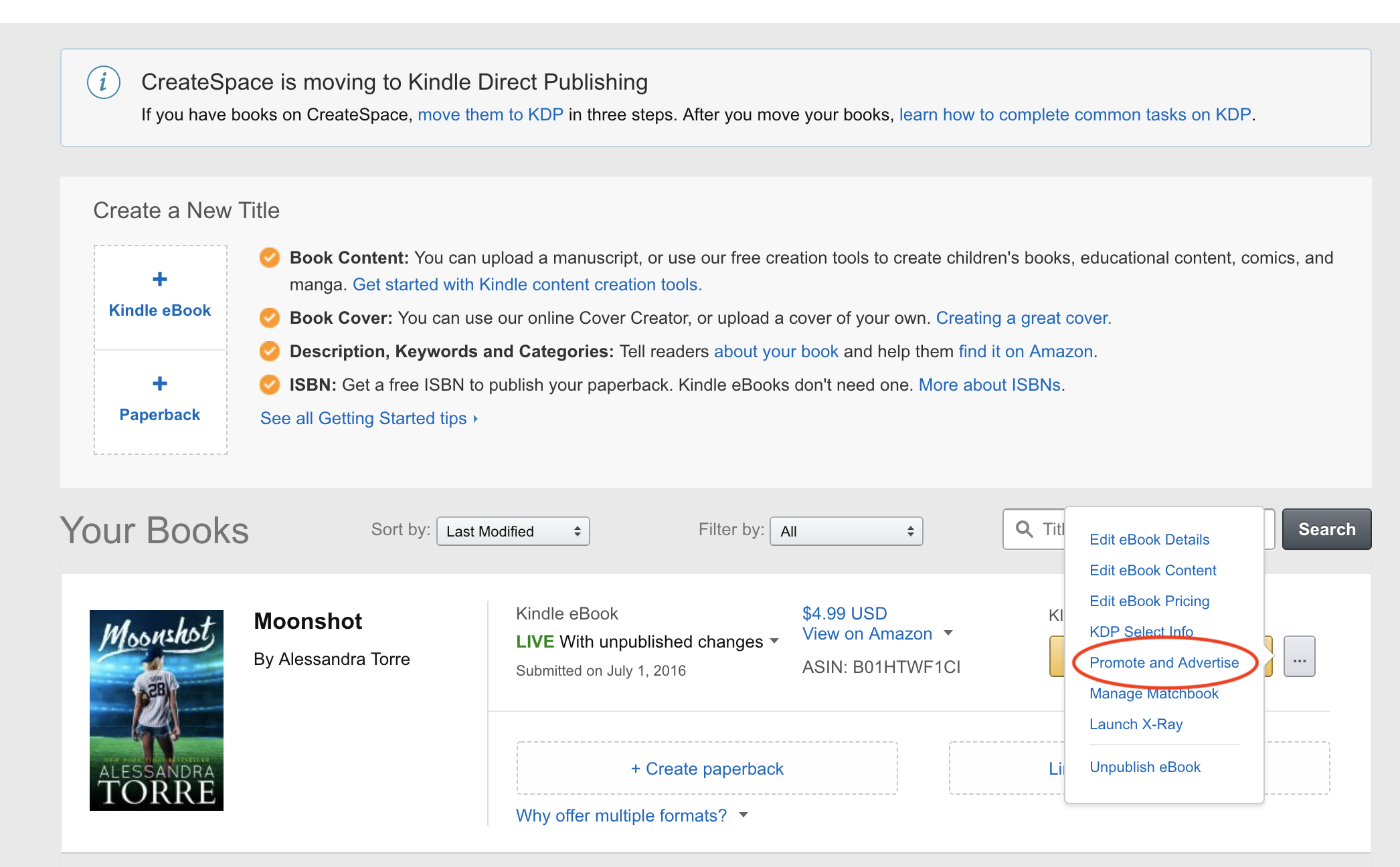Viewport: 1400px width, 867px height.
Task: Click + Create paperback button
Action: [x=707, y=768]
